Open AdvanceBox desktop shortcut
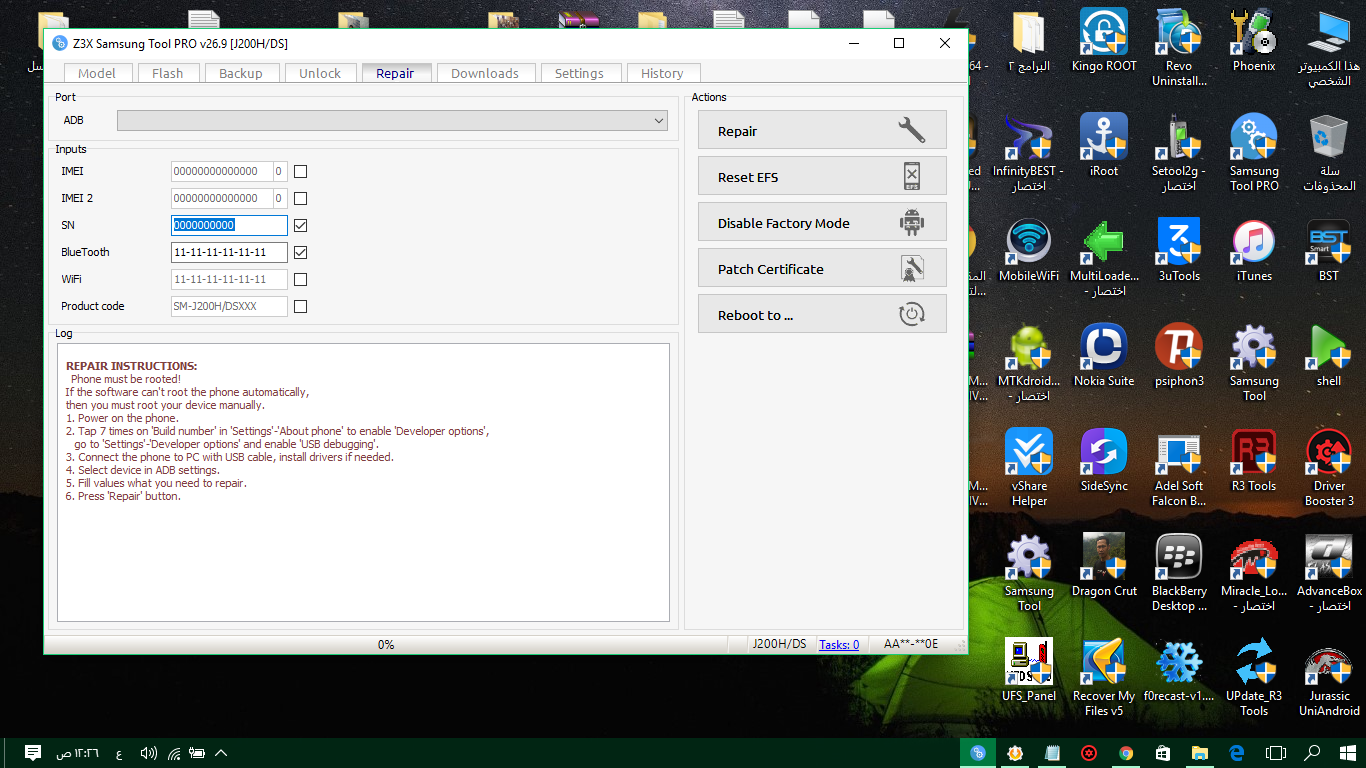The image size is (1366, 768). point(1329,573)
